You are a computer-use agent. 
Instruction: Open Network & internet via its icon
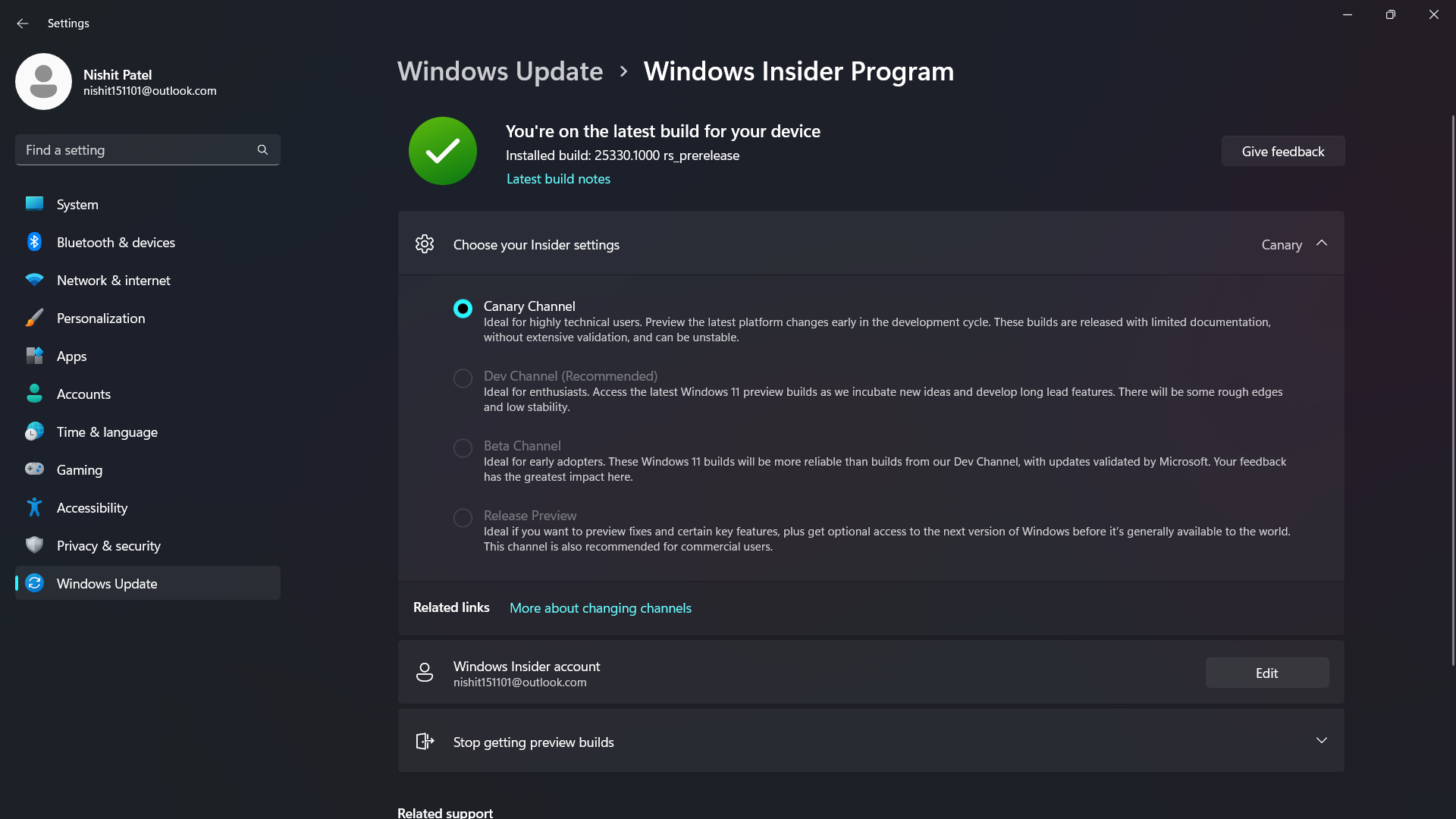35,280
